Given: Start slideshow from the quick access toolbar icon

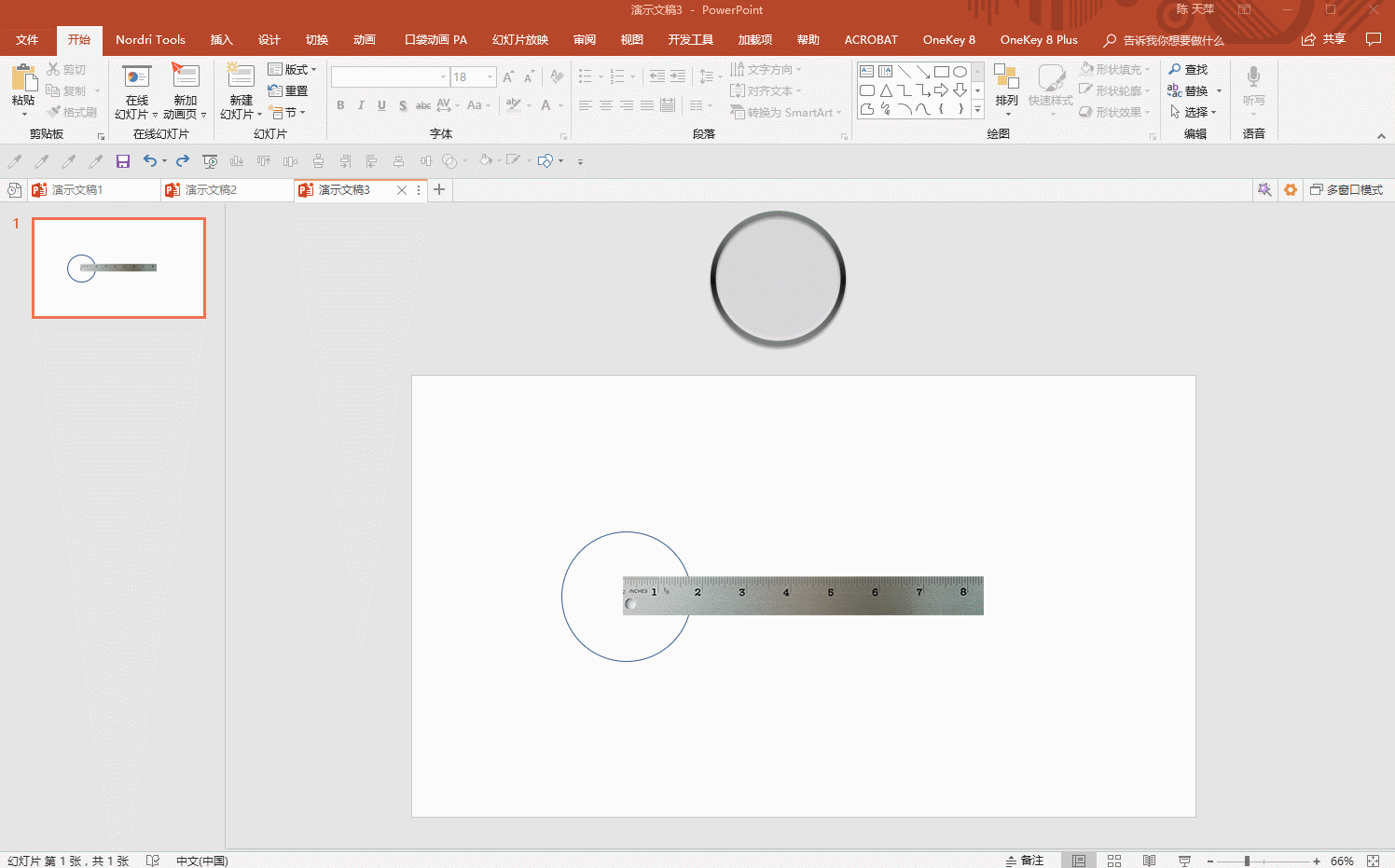Looking at the screenshot, I should pyautogui.click(x=210, y=161).
